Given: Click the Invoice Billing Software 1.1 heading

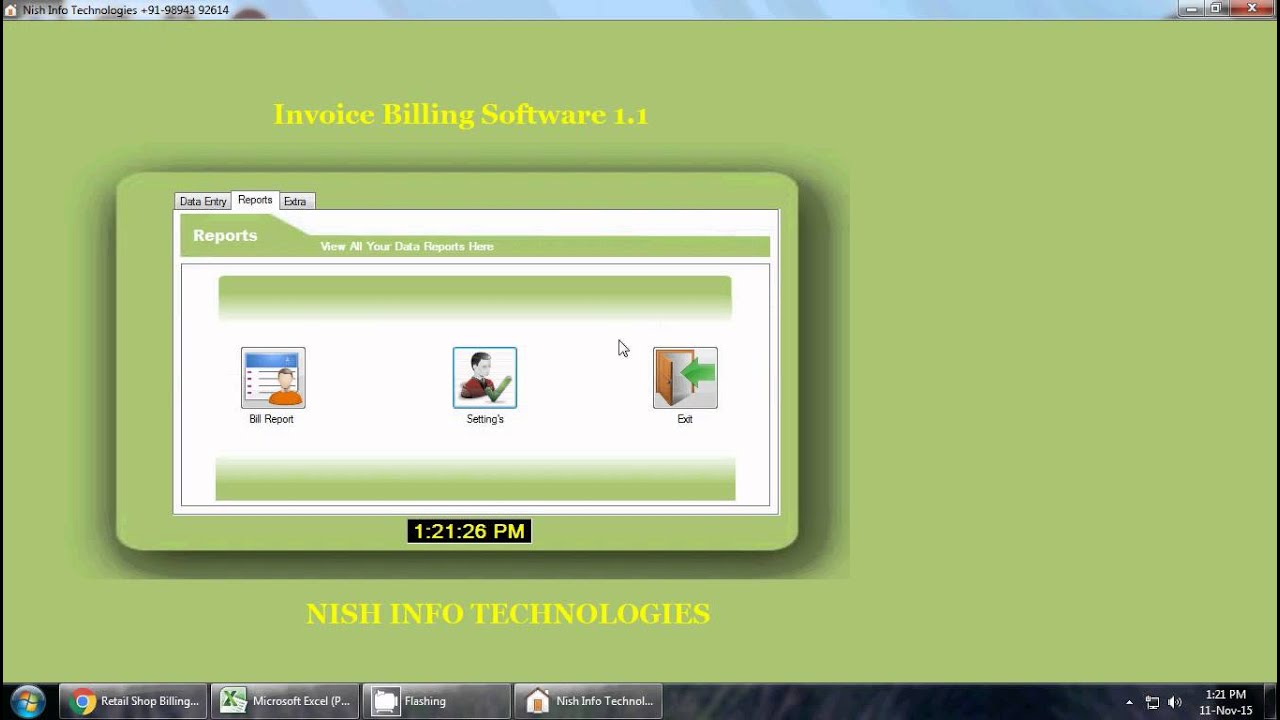Looking at the screenshot, I should pyautogui.click(x=461, y=114).
